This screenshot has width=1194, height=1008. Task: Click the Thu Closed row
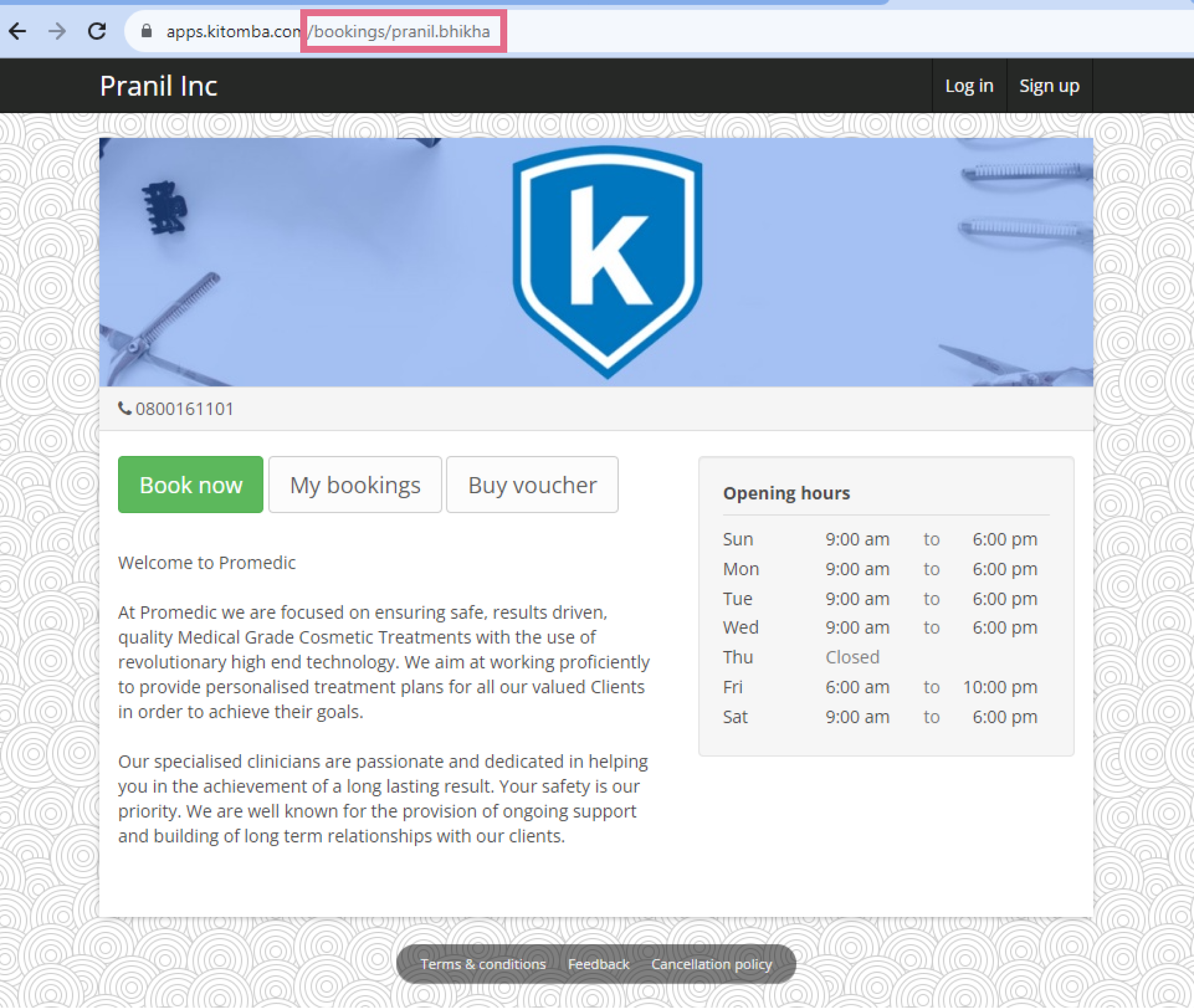[886, 657]
